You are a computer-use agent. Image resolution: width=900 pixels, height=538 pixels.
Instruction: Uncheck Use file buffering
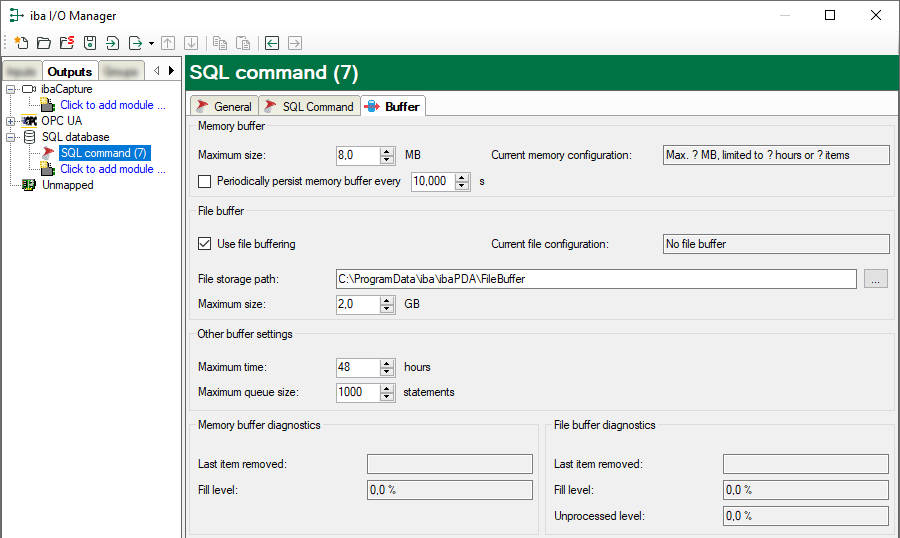[x=204, y=243]
